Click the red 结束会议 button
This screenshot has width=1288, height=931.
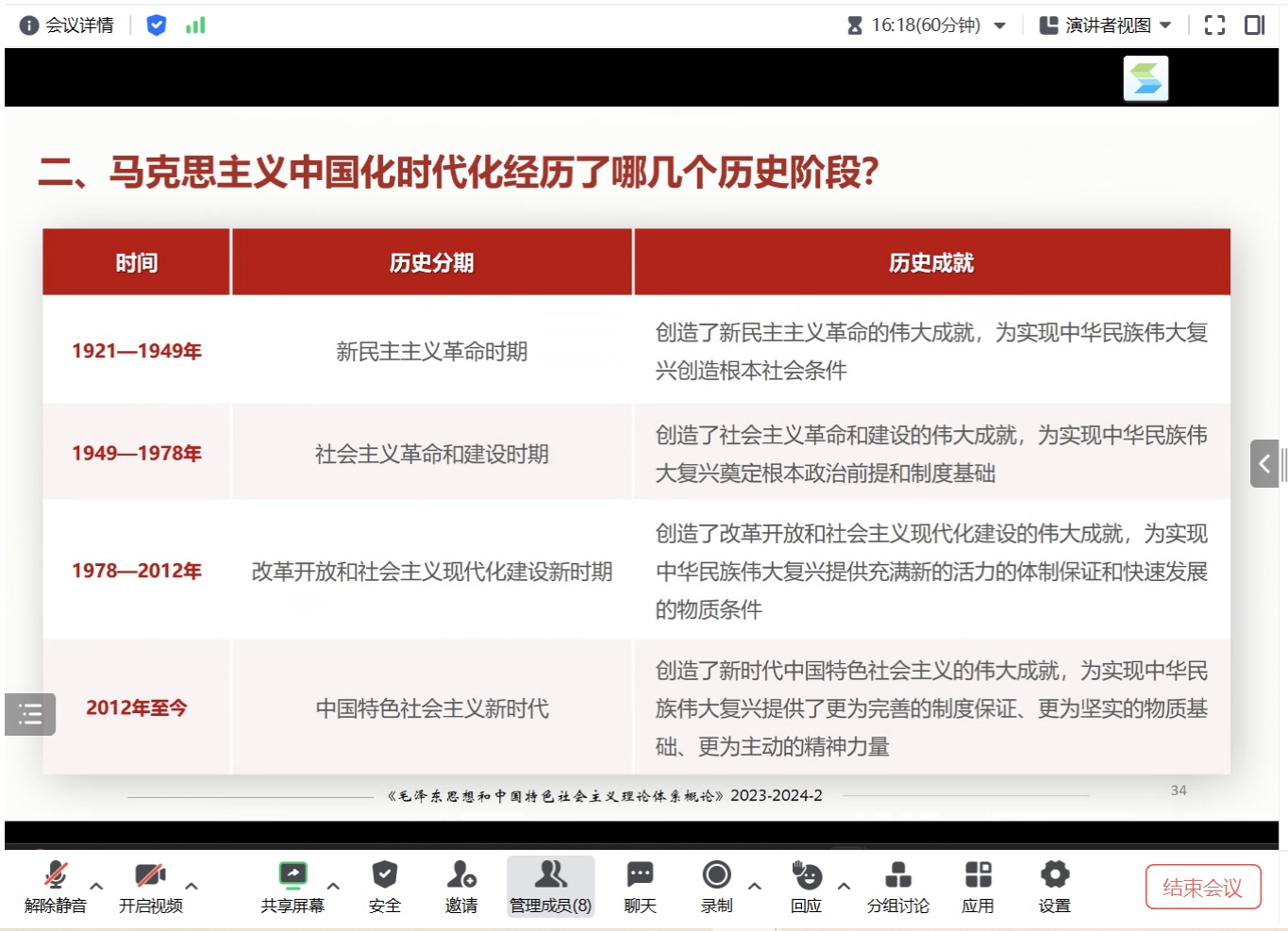(x=1202, y=888)
